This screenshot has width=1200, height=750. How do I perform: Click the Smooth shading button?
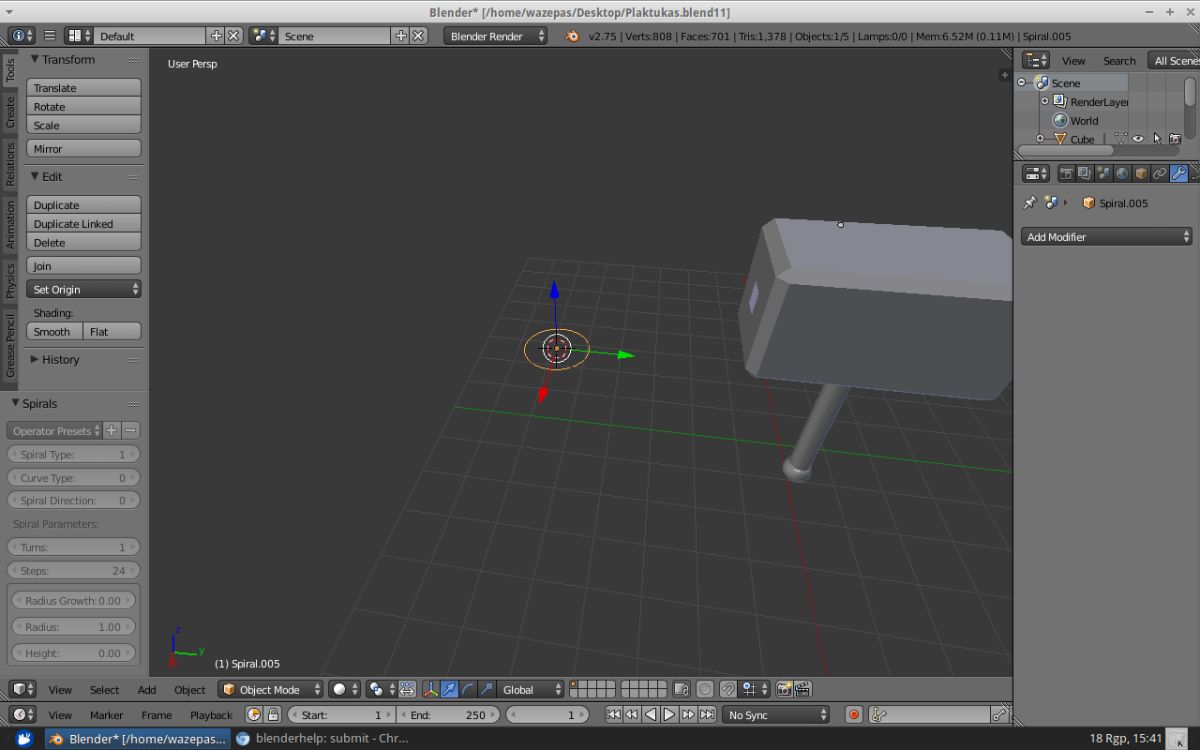(54, 331)
